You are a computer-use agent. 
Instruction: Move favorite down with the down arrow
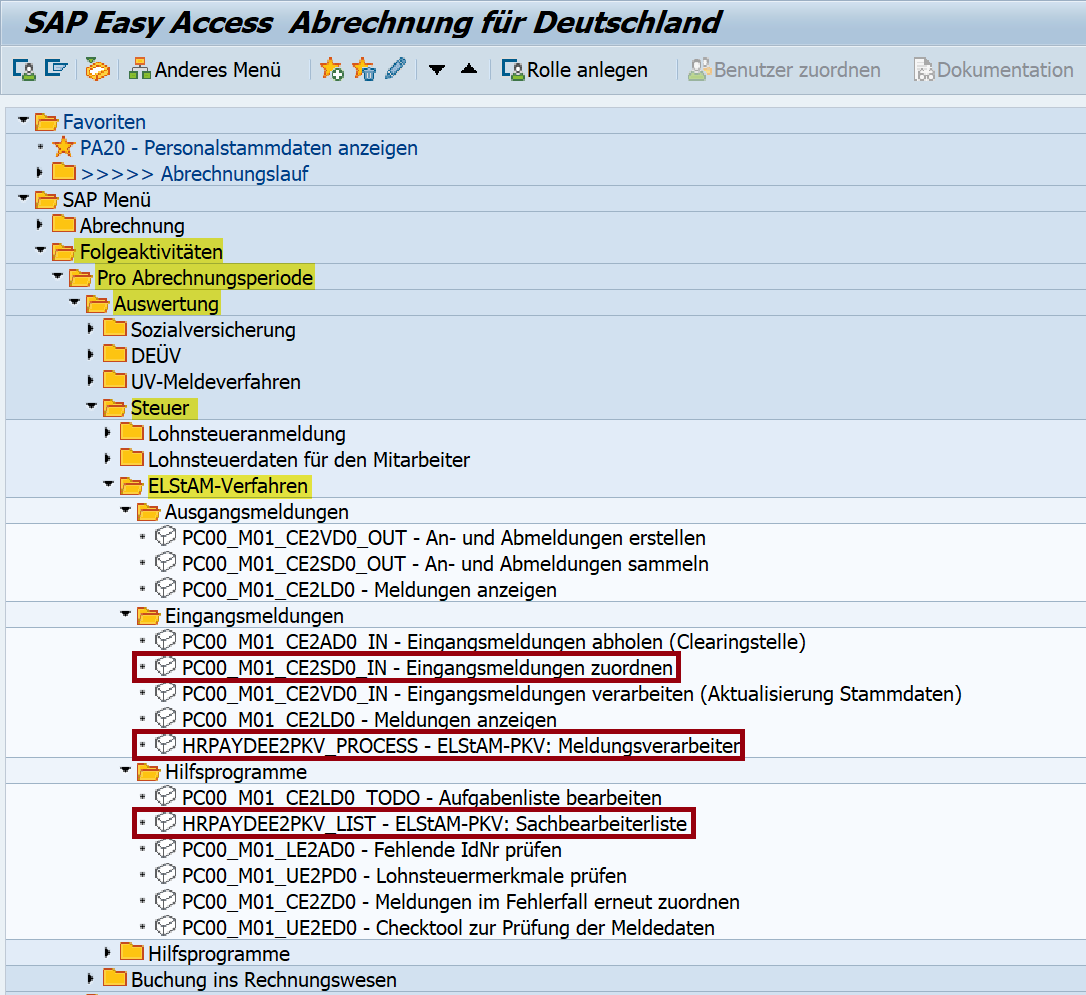(x=437, y=70)
